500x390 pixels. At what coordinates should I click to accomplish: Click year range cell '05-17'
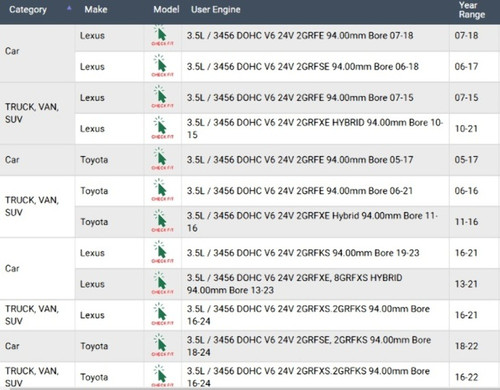(466, 160)
